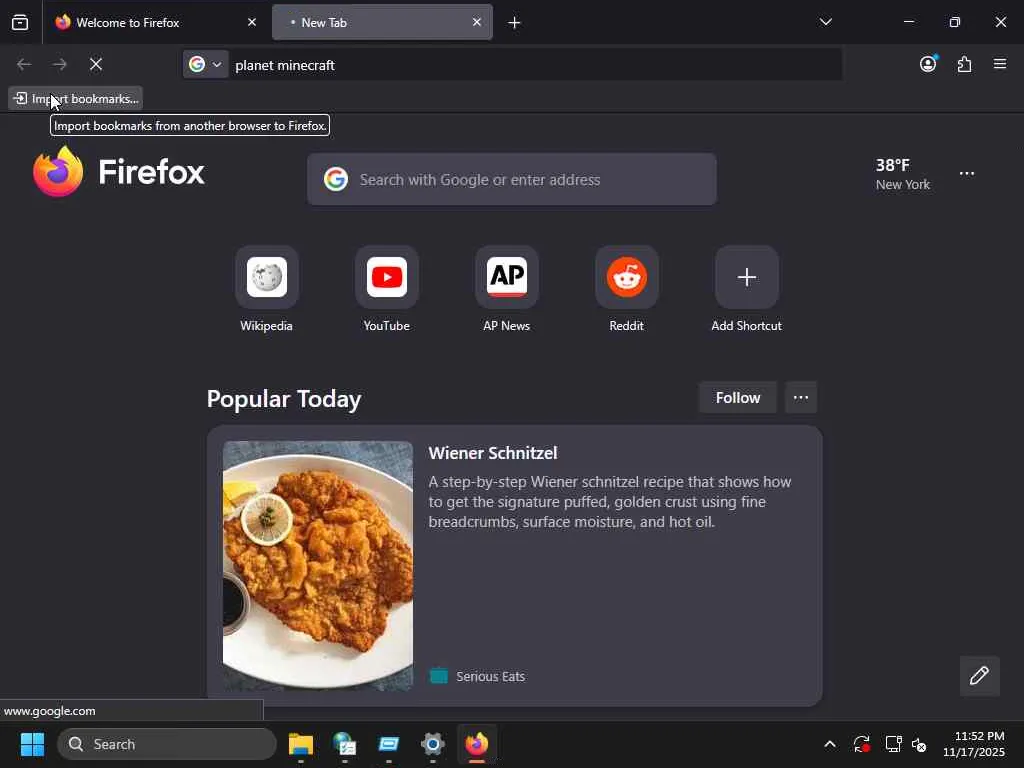Viewport: 1024px width, 768px height.
Task: Open the globe app on taskbar
Action: 345,744
